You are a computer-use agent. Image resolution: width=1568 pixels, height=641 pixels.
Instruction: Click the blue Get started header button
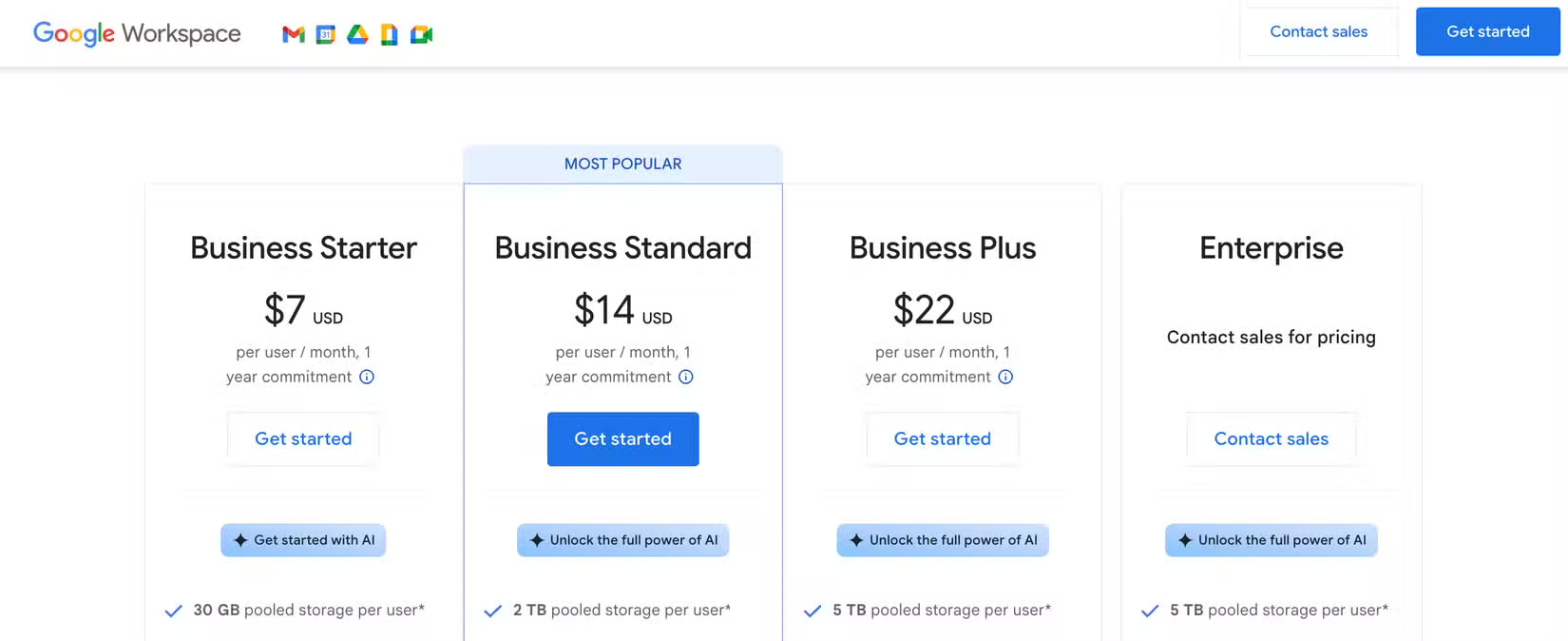[x=1487, y=31]
